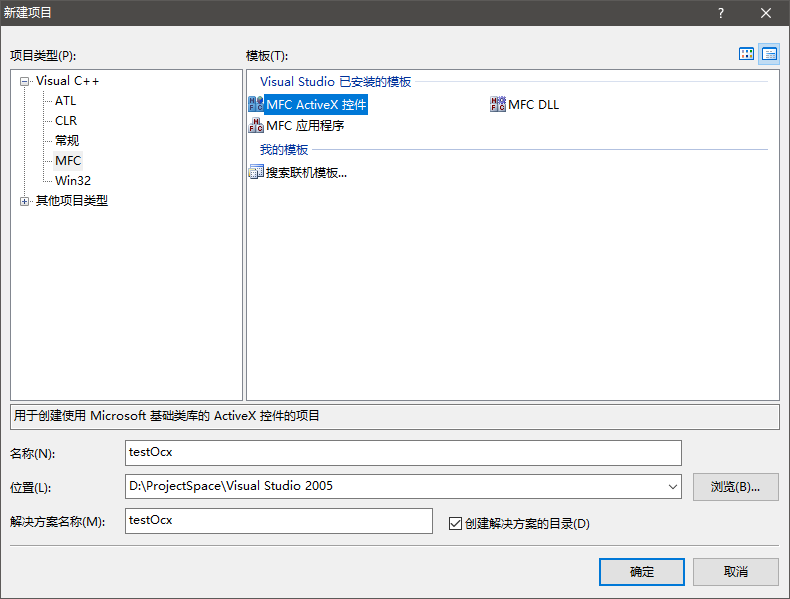Select the MFC ActiveX 控件 template icon
This screenshot has width=790, height=599.
click(255, 105)
